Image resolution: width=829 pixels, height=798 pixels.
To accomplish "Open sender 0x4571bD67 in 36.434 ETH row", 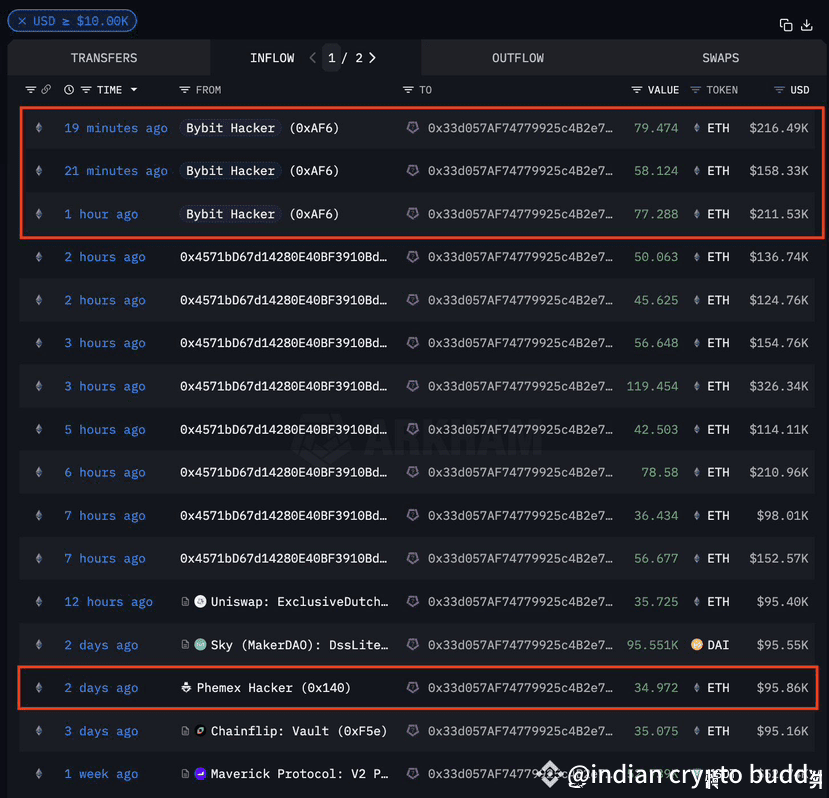I will pyautogui.click(x=283, y=516).
